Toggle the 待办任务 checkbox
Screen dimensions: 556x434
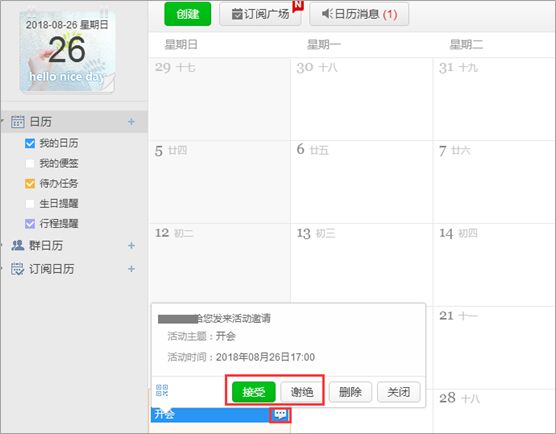30,183
